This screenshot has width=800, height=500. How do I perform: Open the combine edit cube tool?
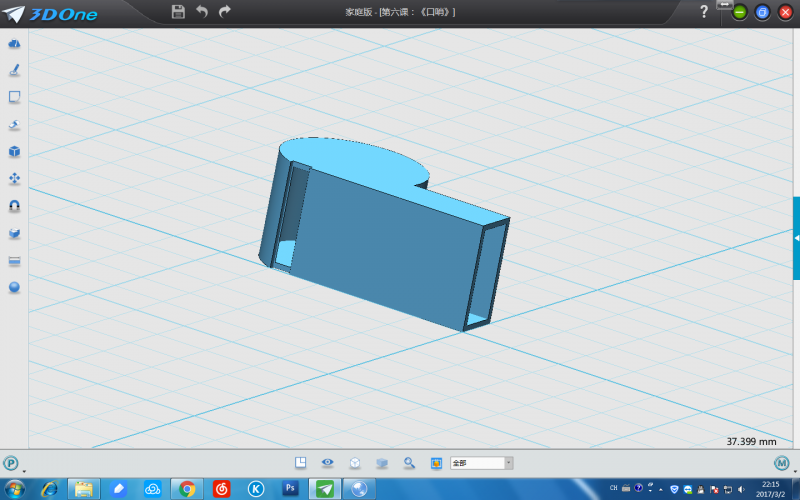click(x=14, y=233)
